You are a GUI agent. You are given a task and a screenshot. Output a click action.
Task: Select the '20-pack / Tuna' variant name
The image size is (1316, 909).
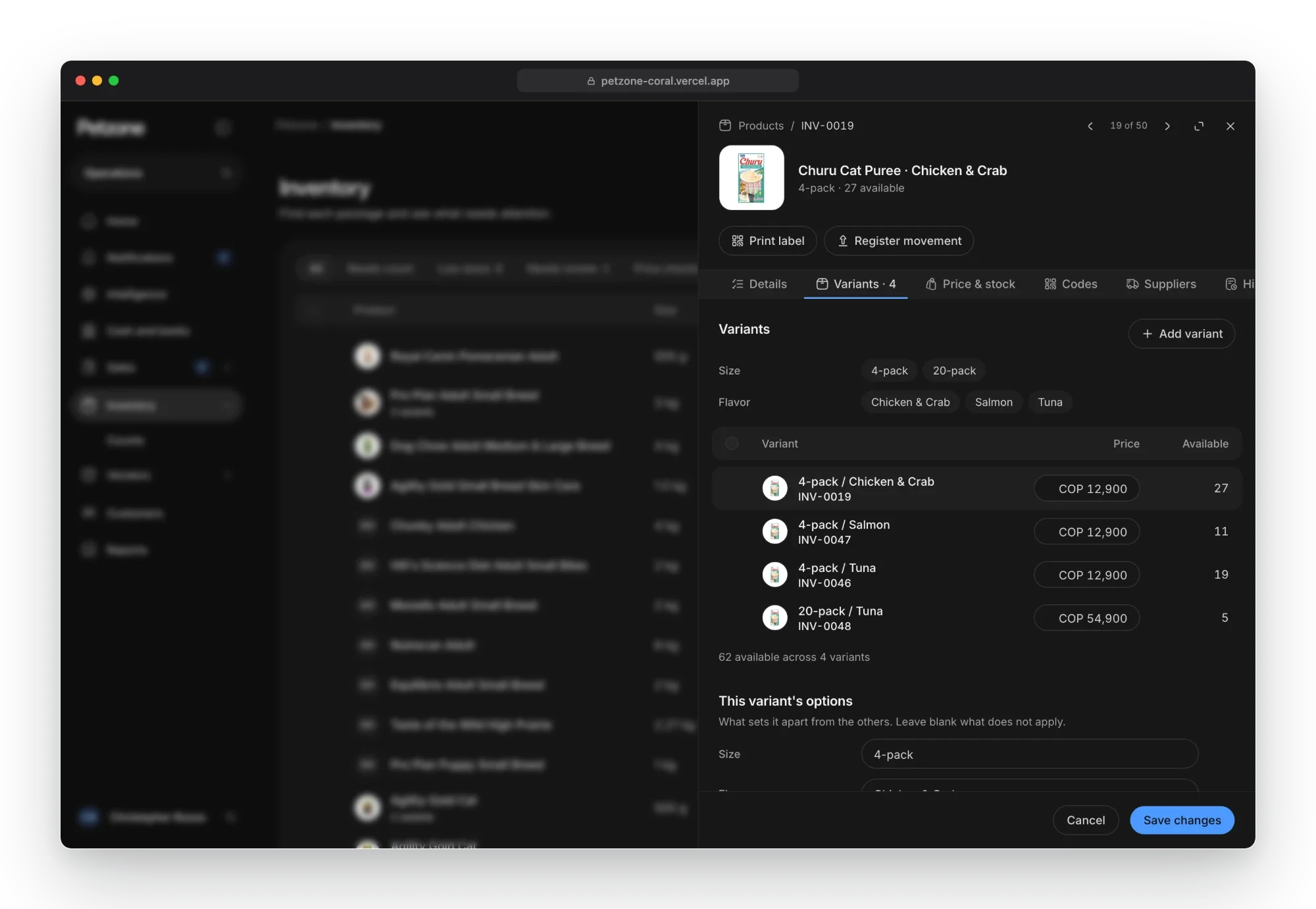click(x=840, y=611)
